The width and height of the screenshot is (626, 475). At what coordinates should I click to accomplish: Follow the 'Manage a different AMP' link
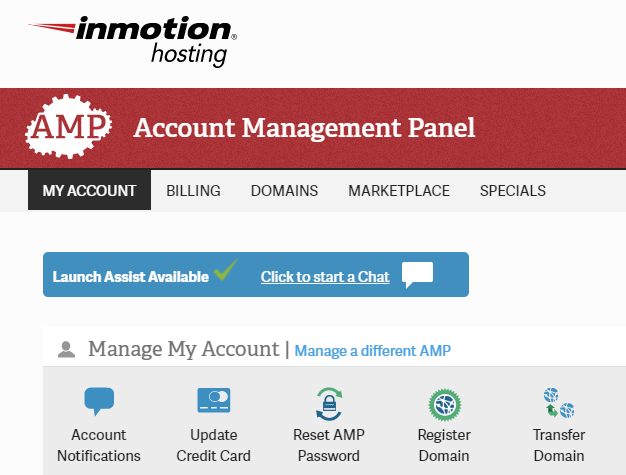click(x=373, y=351)
